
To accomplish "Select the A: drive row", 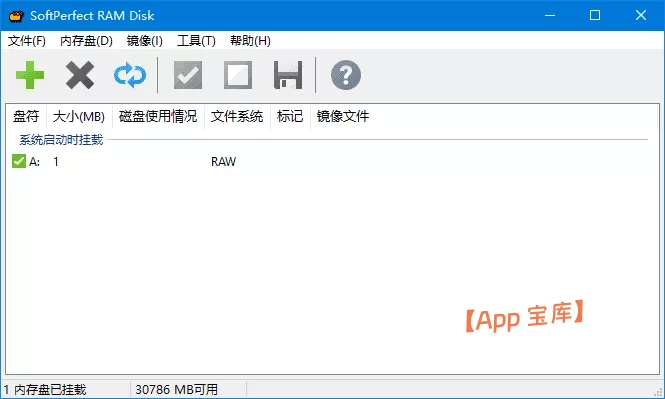I will click(332, 161).
